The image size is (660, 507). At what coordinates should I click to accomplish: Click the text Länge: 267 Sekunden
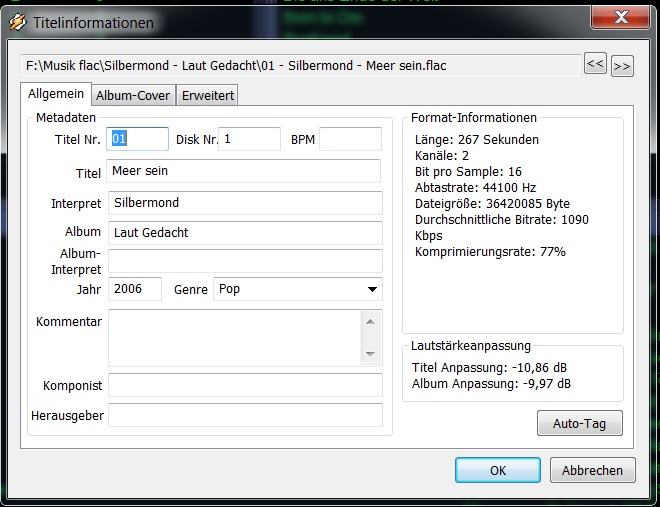[x=476, y=140]
